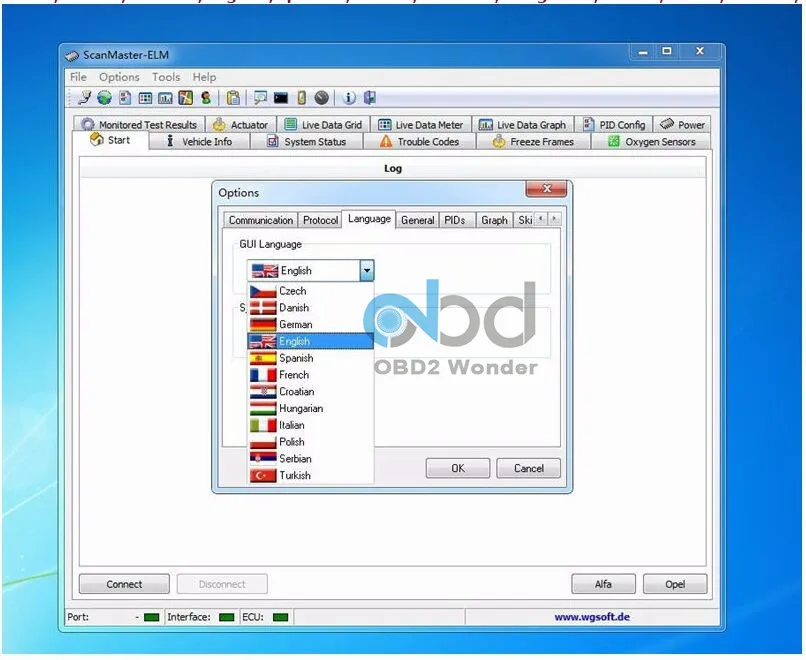The height and width of the screenshot is (660, 806).
Task: Switch to the Oxygen Sensors tab
Action: coord(652,141)
